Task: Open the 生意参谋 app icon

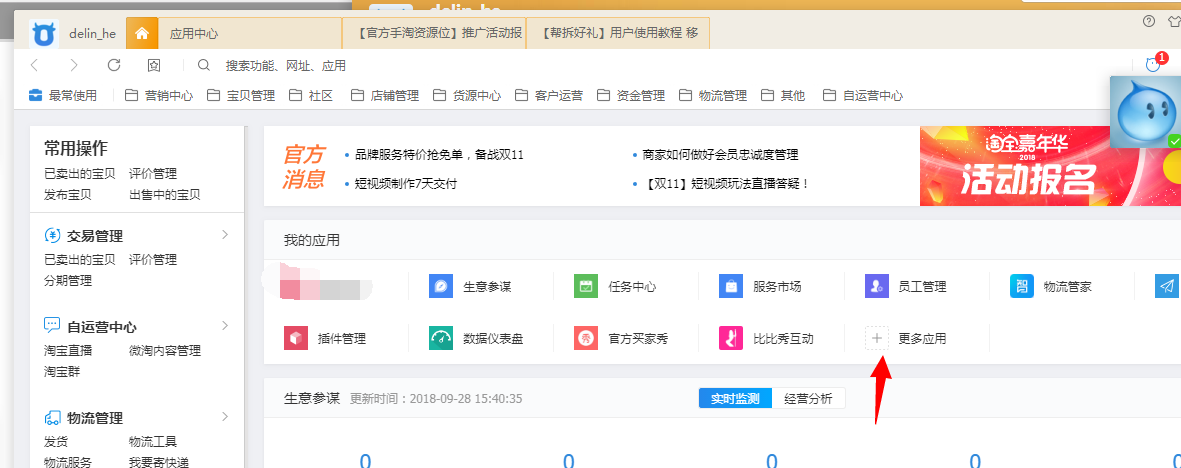Action: tap(441, 286)
